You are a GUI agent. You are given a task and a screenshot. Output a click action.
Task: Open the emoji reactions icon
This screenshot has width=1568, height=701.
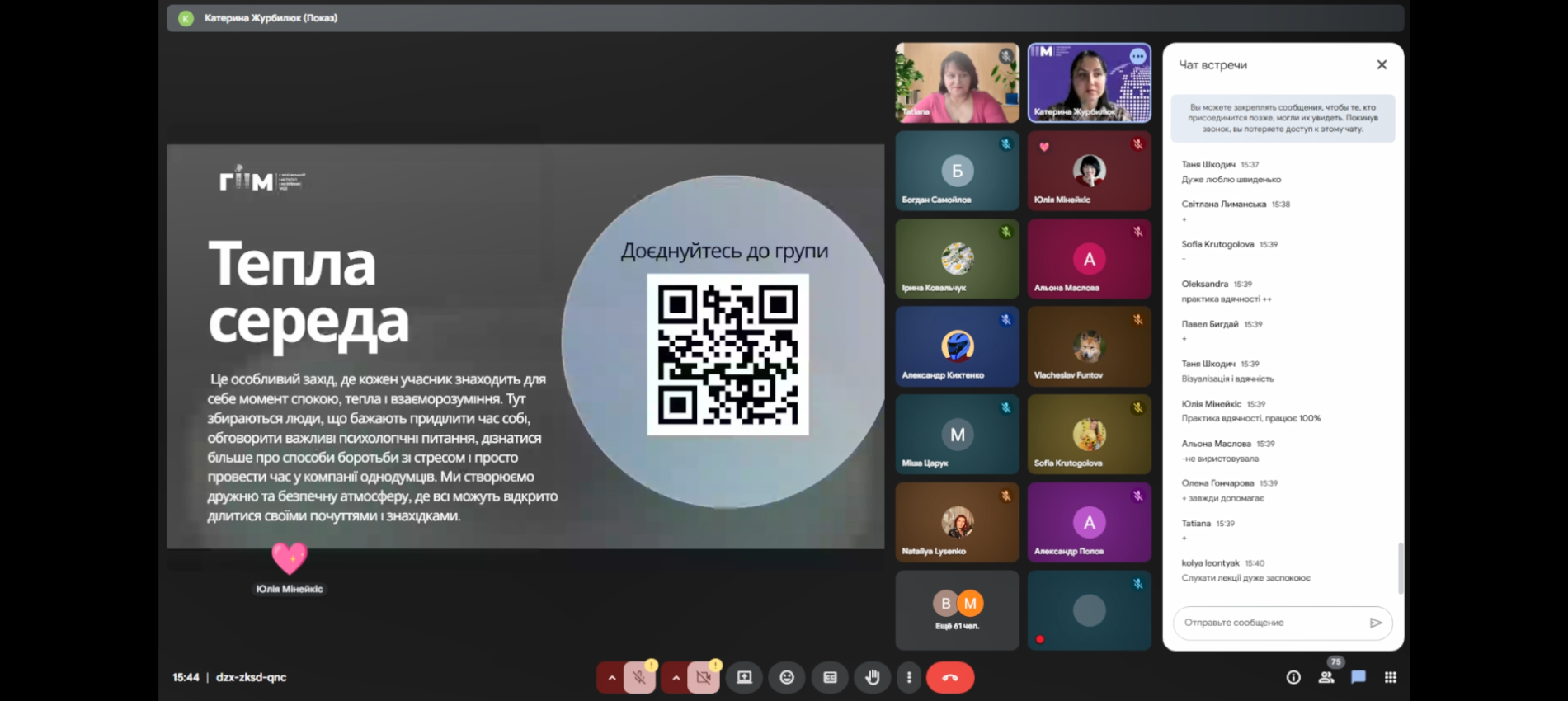coord(787,678)
